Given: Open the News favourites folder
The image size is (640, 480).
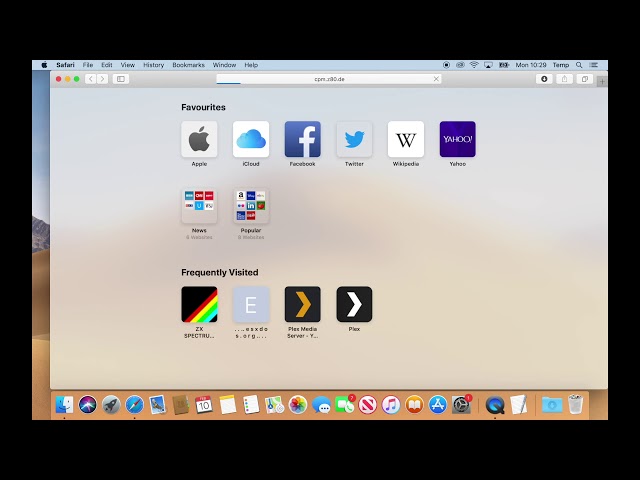Looking at the screenshot, I should pyautogui.click(x=199, y=206).
